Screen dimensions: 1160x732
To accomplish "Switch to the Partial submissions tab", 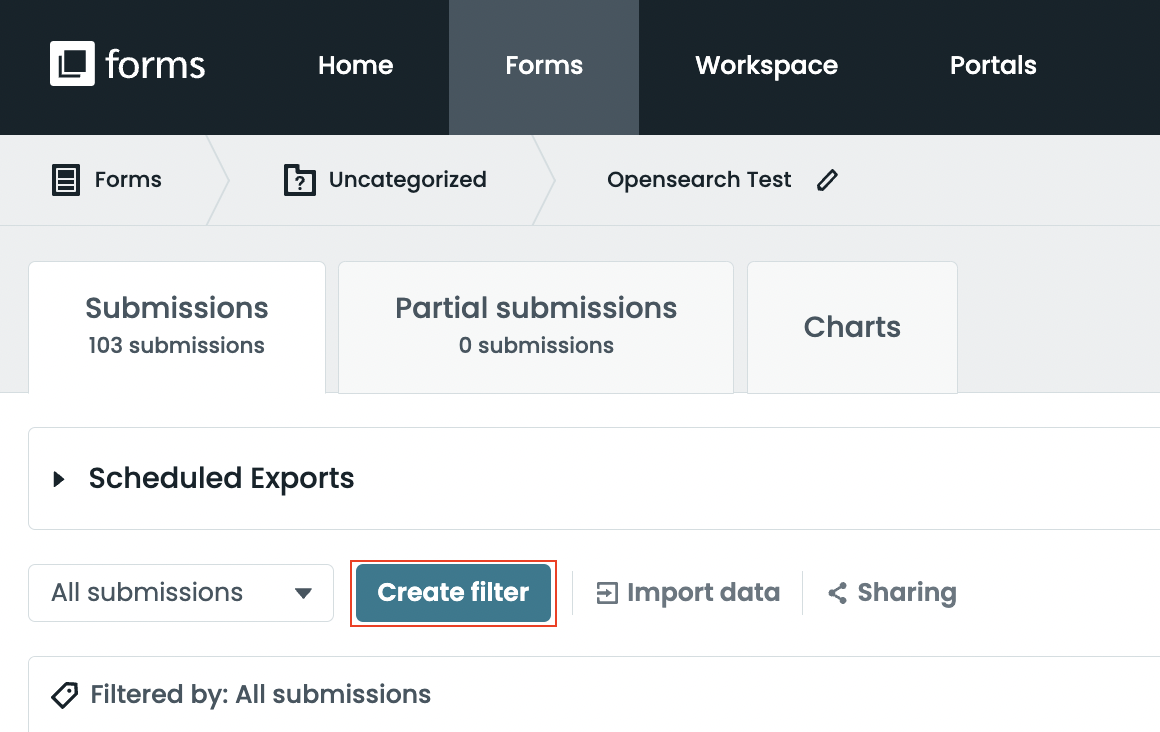I will (535, 325).
